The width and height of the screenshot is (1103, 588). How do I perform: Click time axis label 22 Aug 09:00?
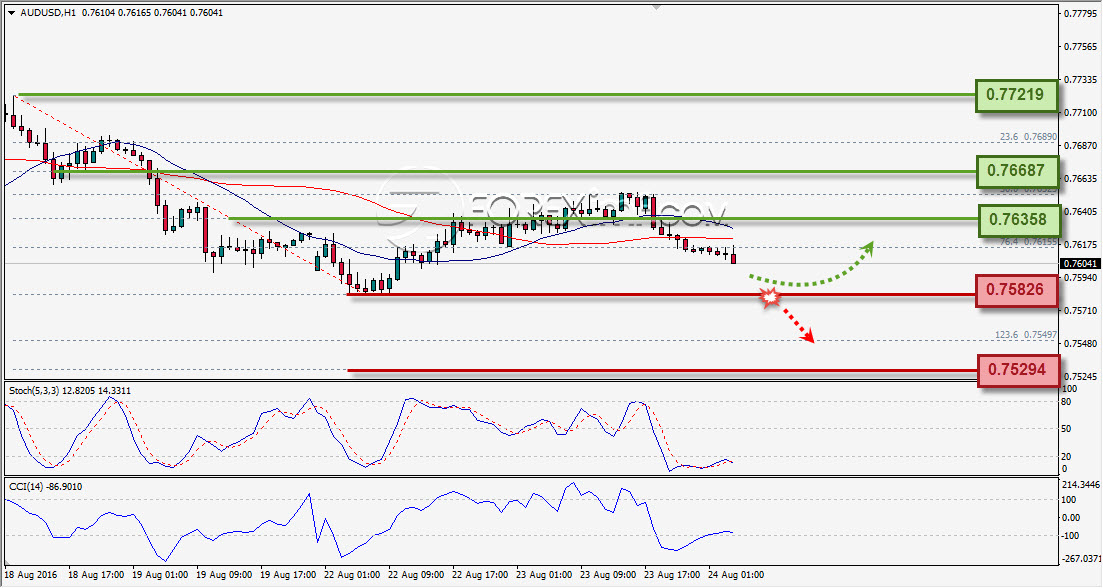416,575
